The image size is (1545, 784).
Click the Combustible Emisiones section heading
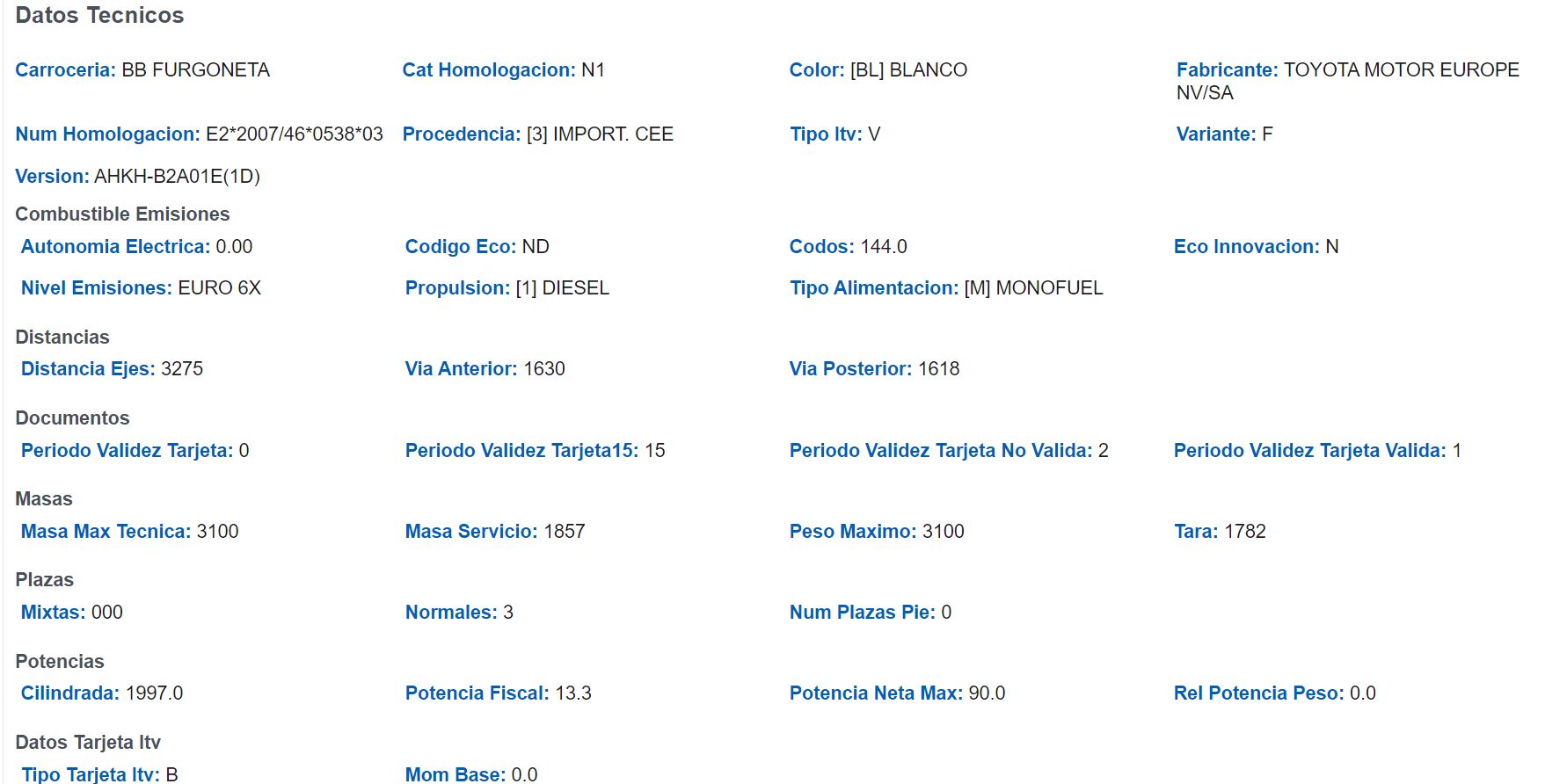(122, 214)
